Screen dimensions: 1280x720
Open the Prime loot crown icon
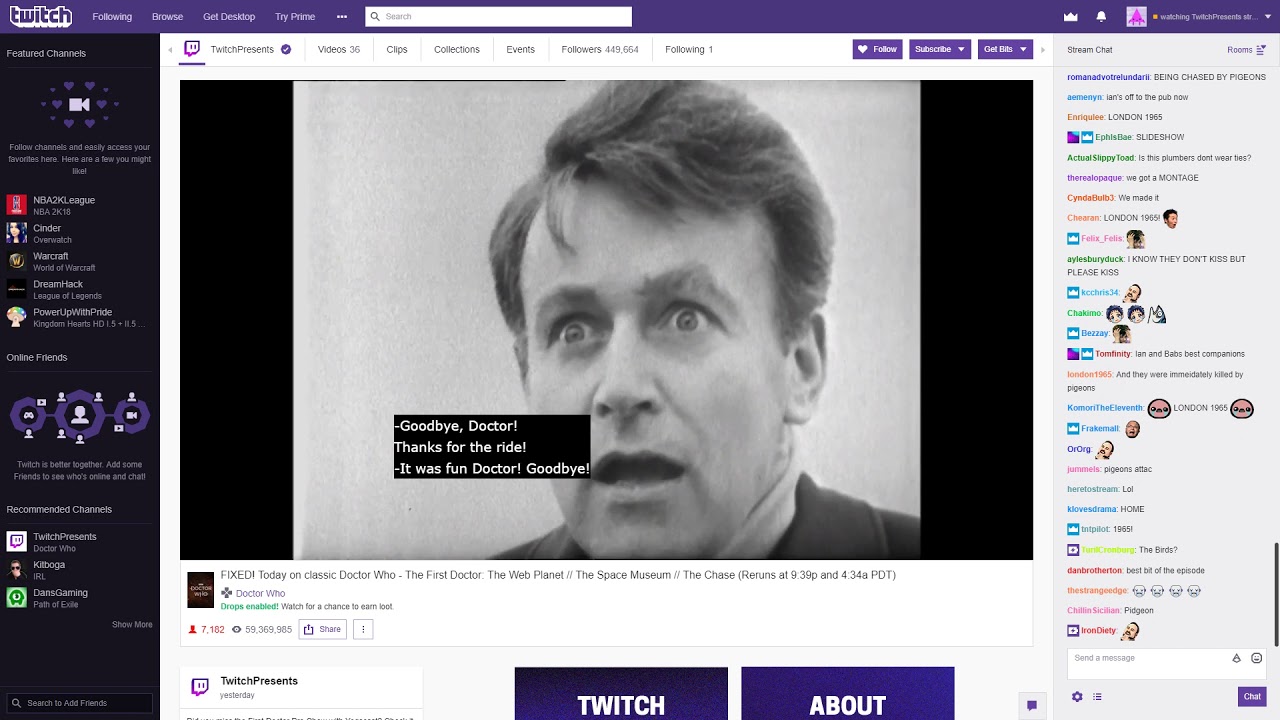(1071, 17)
